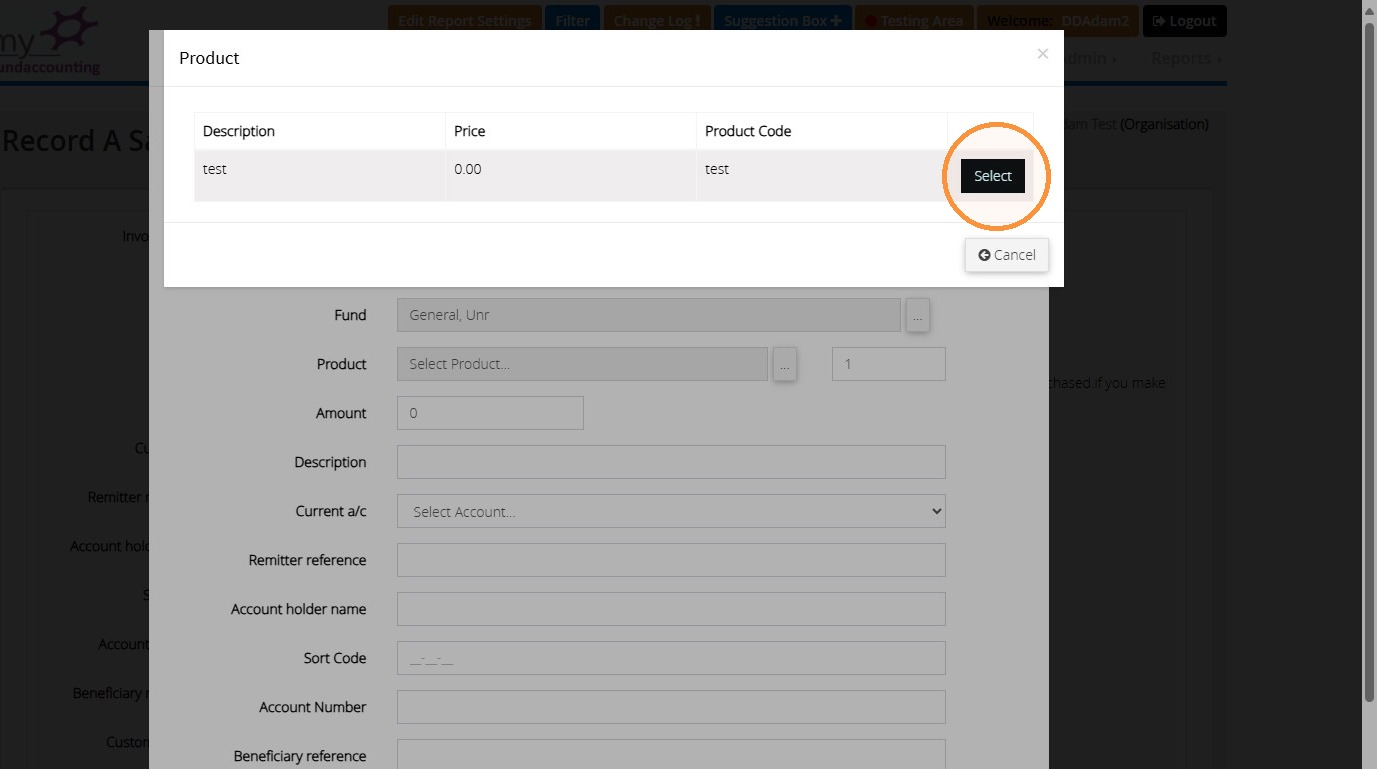Open Edit Report Settings

point(464,20)
